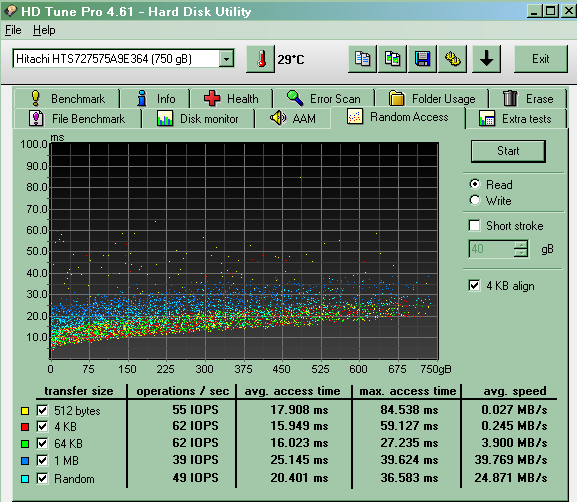The width and height of the screenshot is (577, 502).
Task: Save screenshot using the floppy disk icon
Action: pyautogui.click(x=422, y=59)
